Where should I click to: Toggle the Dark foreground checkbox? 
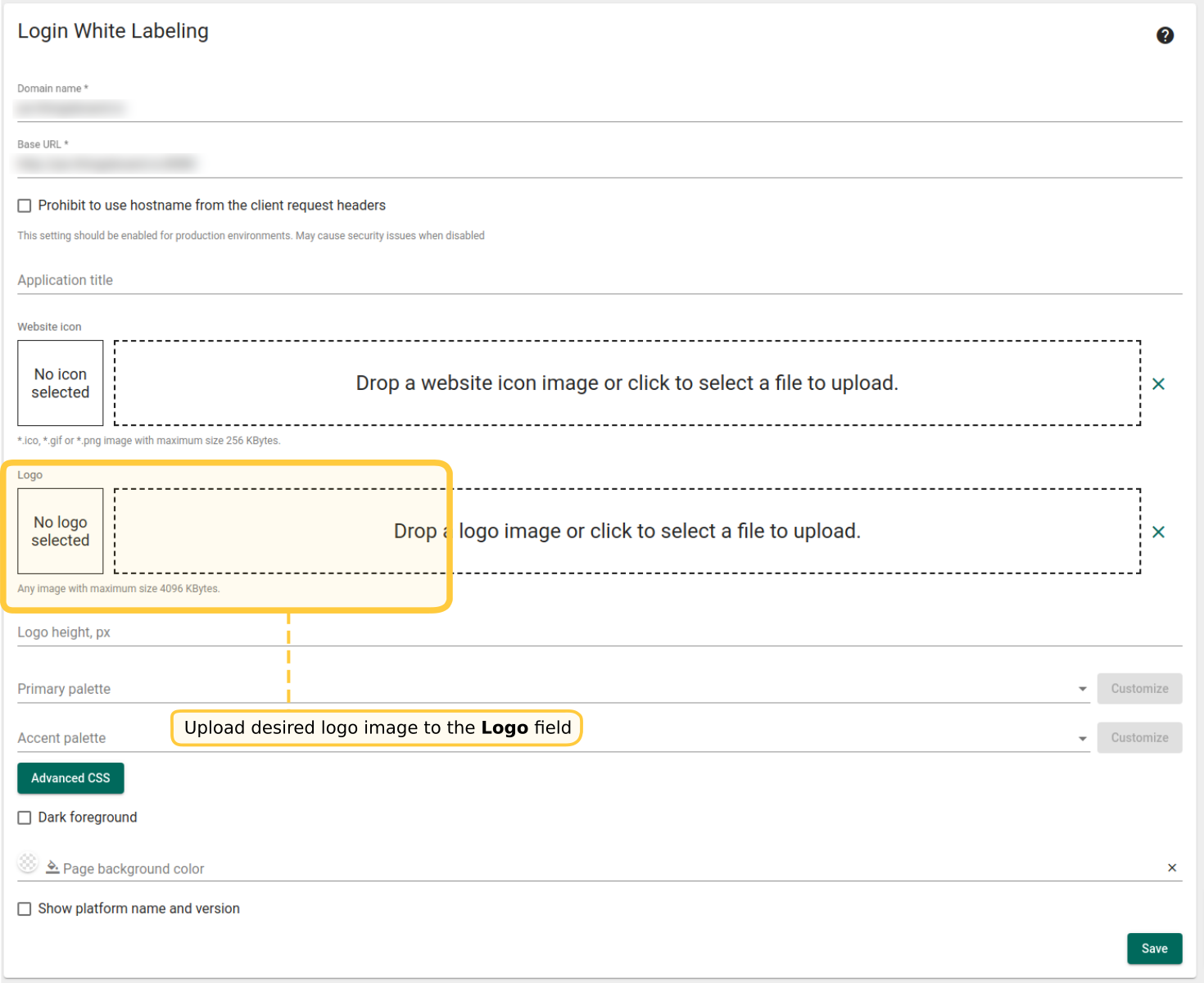click(25, 818)
